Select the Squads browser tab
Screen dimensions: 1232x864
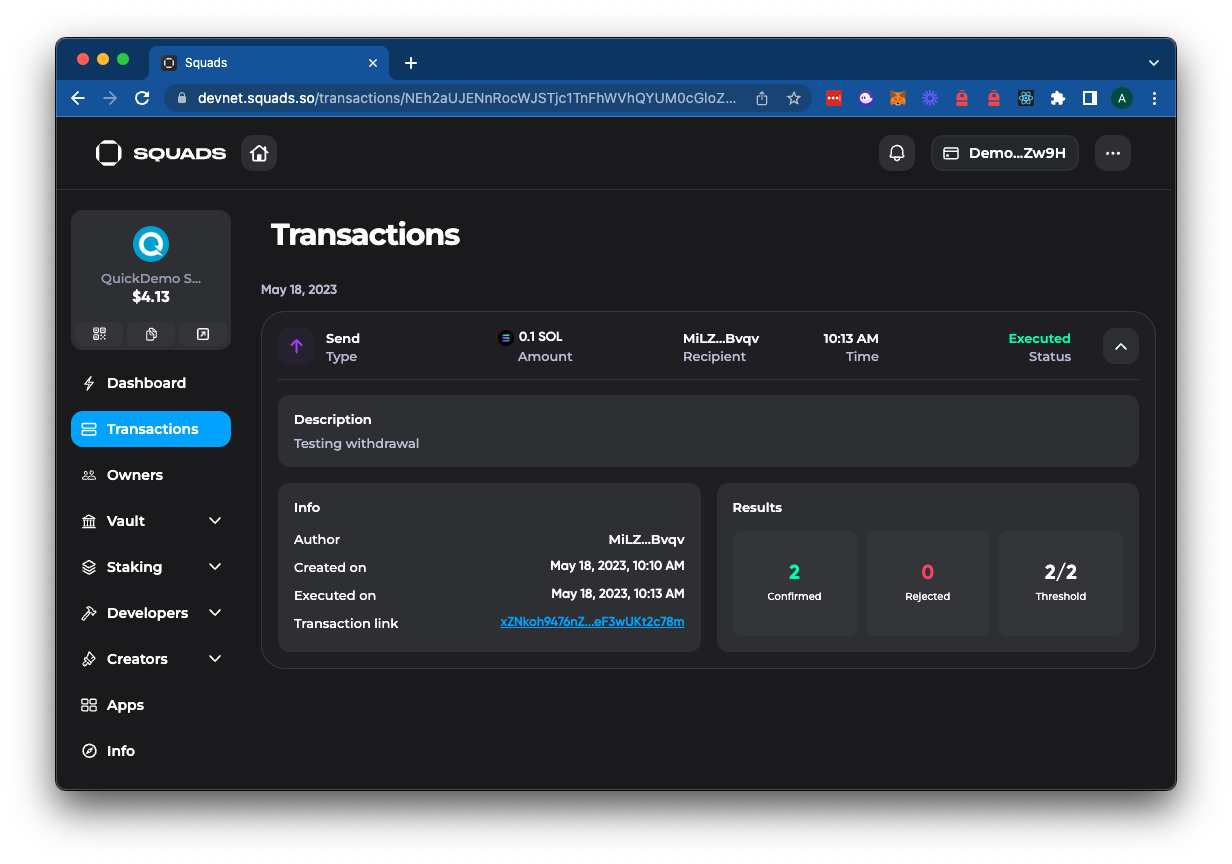[269, 63]
